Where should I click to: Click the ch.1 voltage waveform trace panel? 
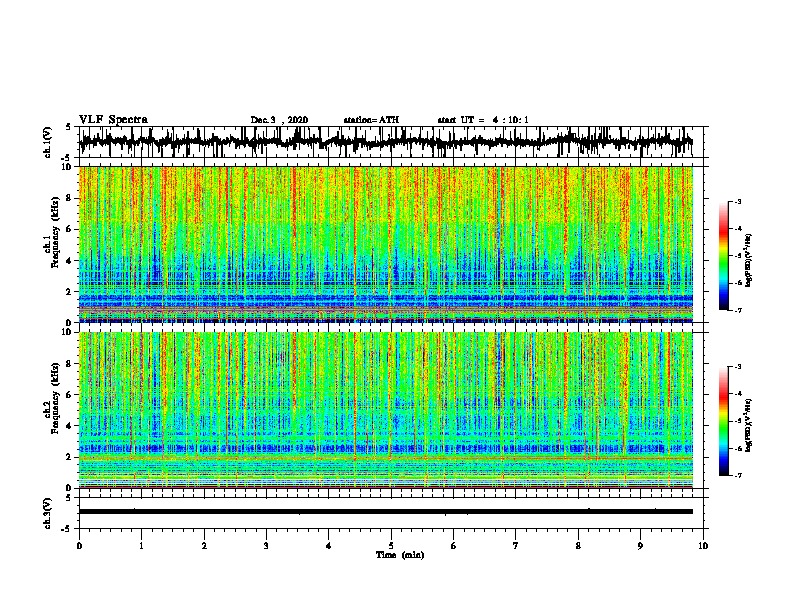point(390,142)
